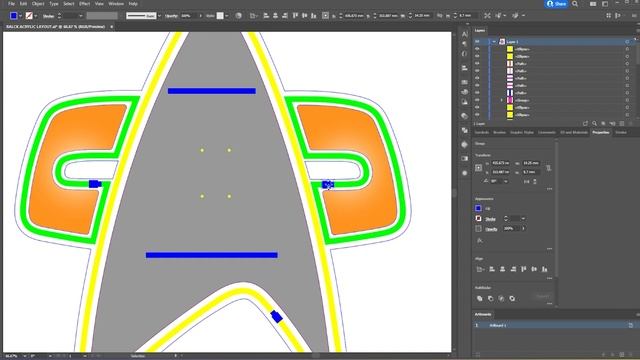Click Make Clipping Mask icon in Layers panel
The image size is (640, 360).
tap(603, 123)
